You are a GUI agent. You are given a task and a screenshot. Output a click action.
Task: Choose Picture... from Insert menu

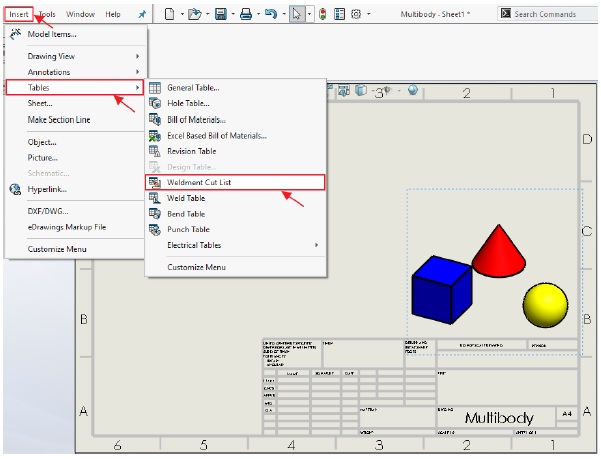point(43,158)
